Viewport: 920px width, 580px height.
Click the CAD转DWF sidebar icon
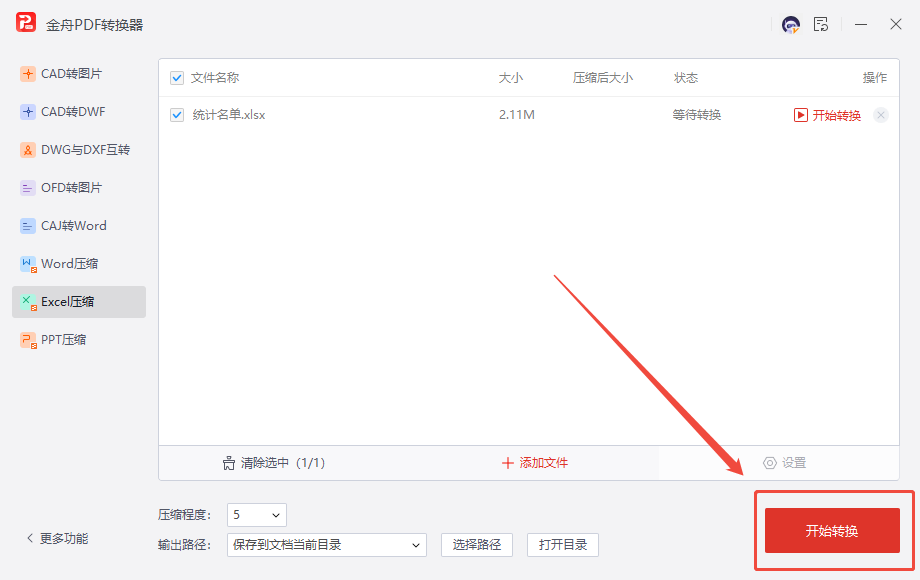pyautogui.click(x=28, y=112)
